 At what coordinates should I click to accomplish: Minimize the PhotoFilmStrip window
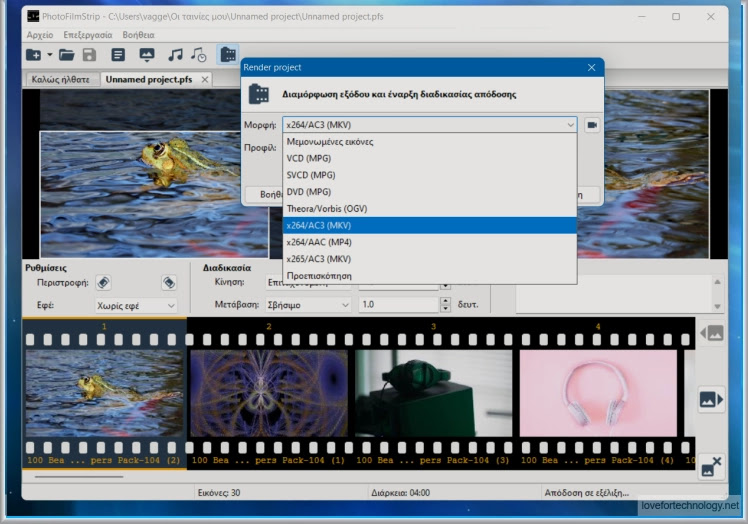pos(642,17)
